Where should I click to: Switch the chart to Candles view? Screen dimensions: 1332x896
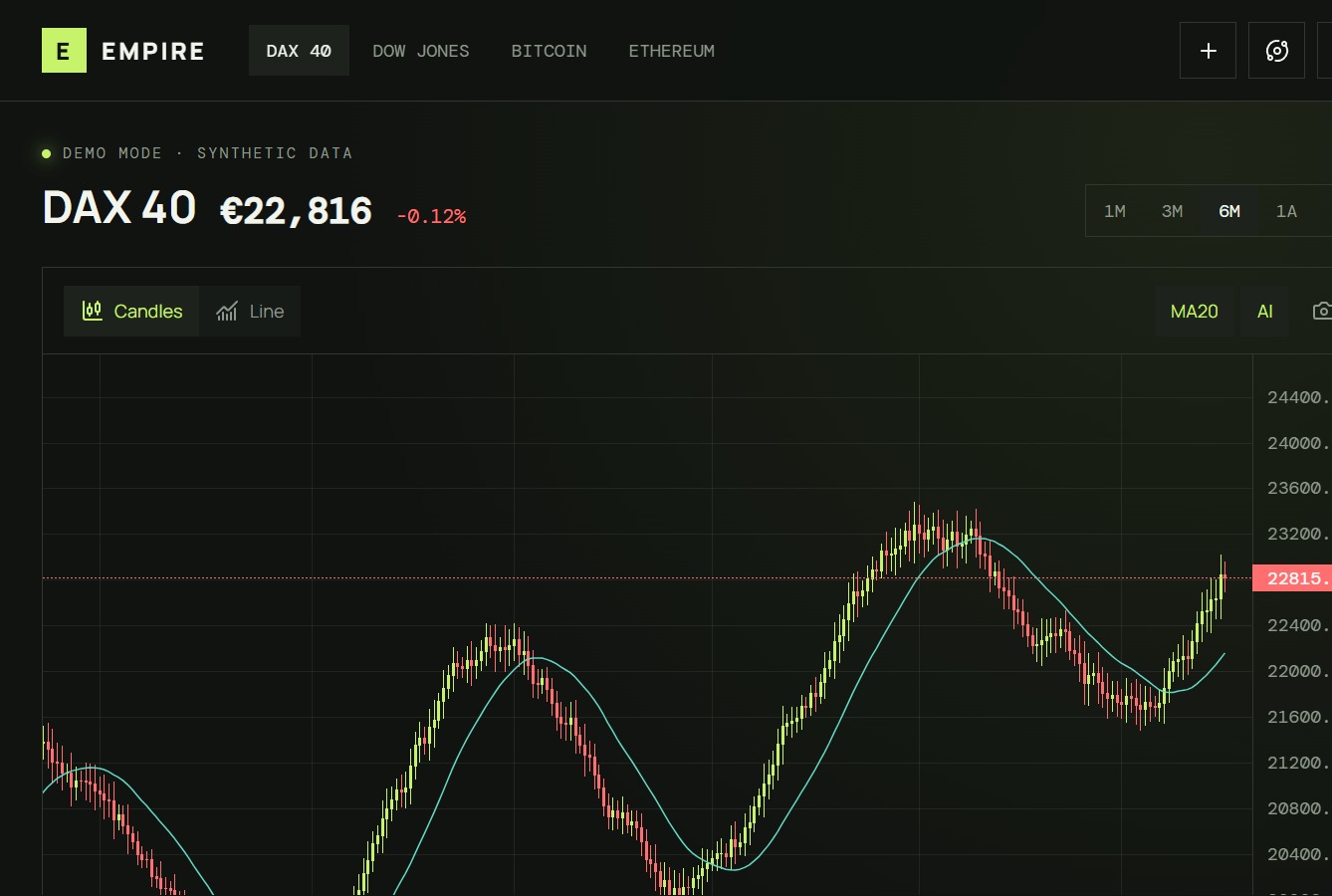(x=131, y=311)
